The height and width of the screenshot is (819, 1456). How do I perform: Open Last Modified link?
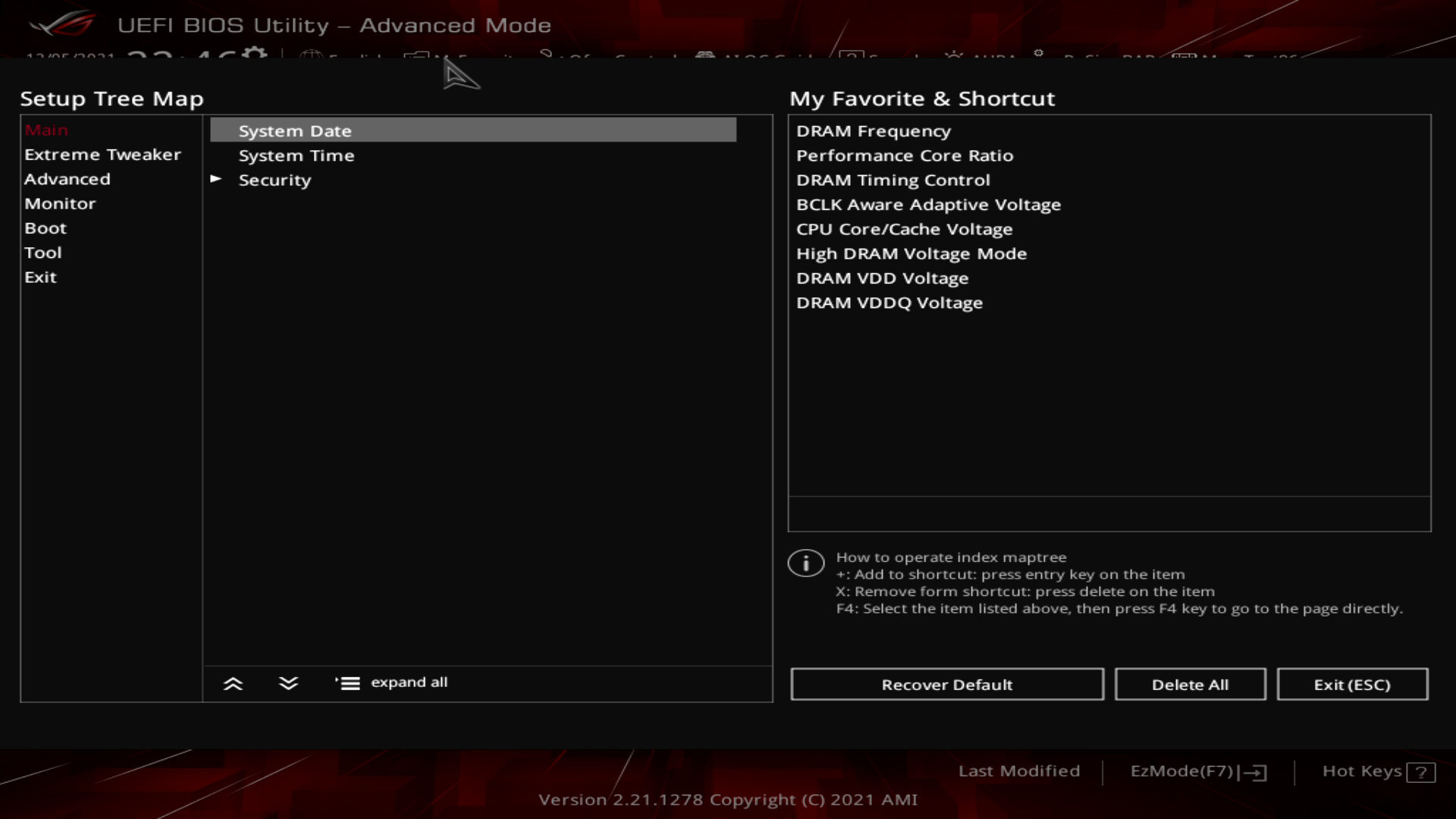pos(1018,771)
